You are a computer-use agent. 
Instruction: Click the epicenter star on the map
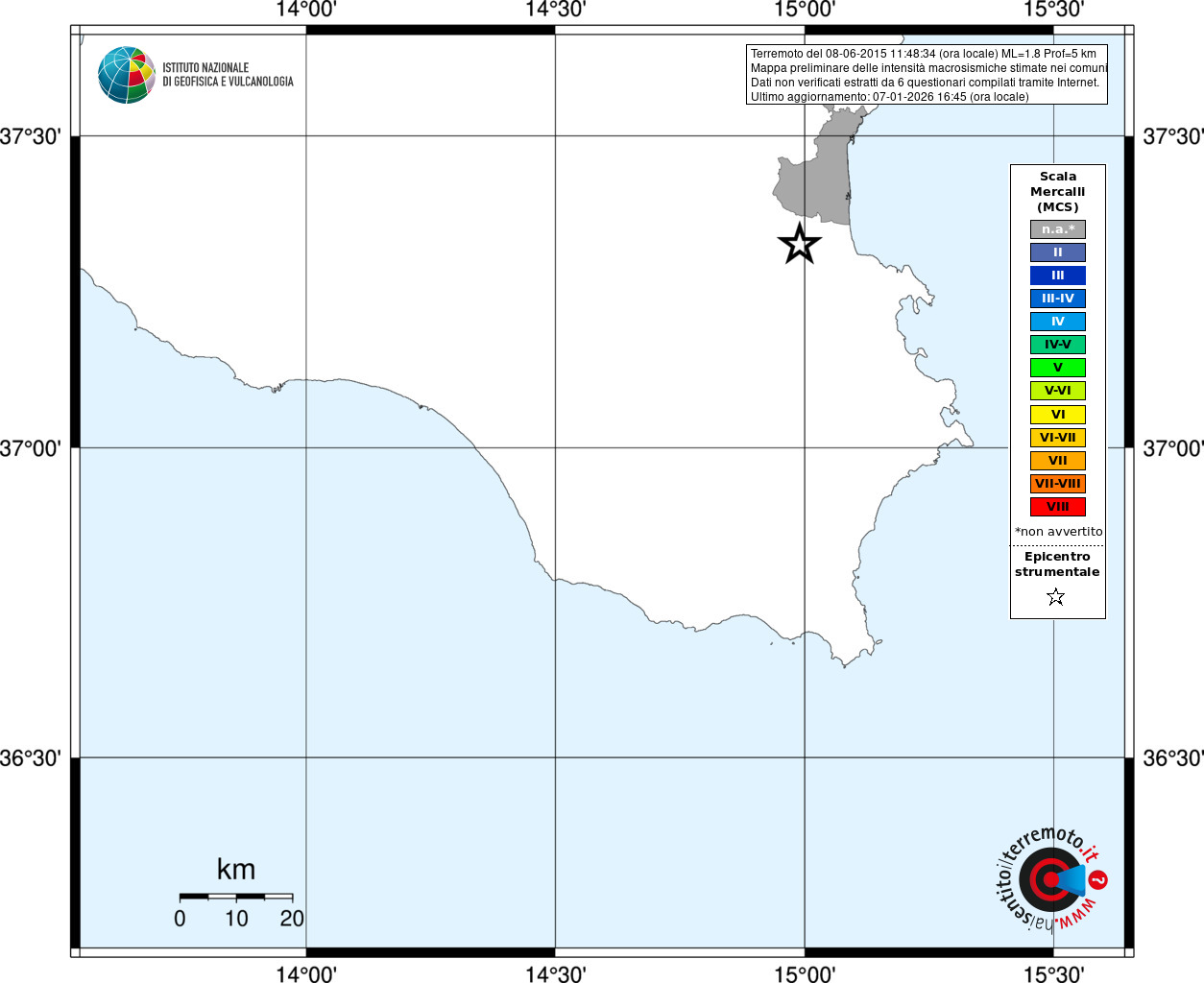pos(799,244)
